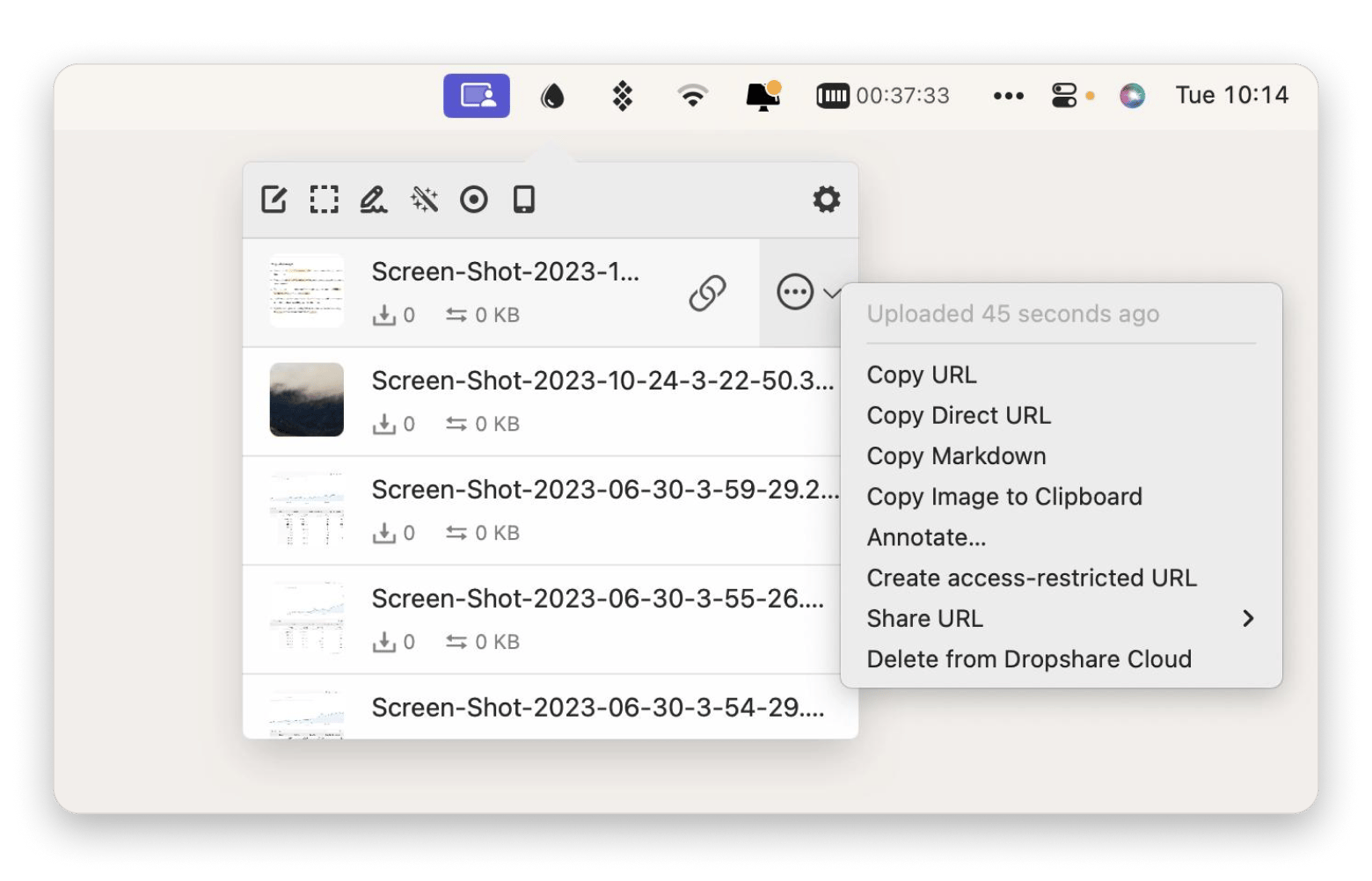Click the Siri icon in menu bar

(x=1132, y=95)
